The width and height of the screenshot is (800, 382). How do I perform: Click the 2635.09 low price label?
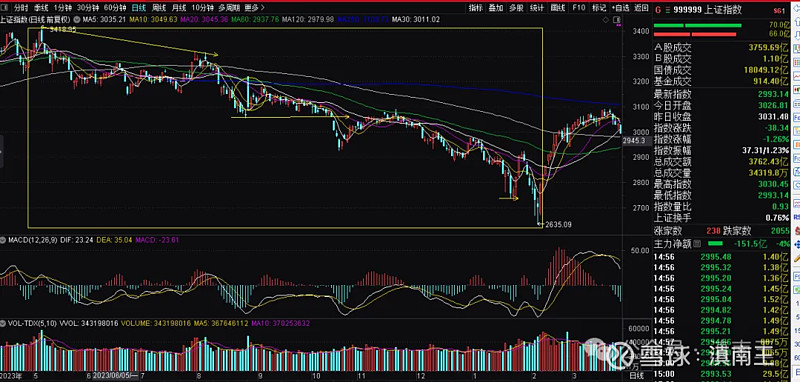coord(558,224)
